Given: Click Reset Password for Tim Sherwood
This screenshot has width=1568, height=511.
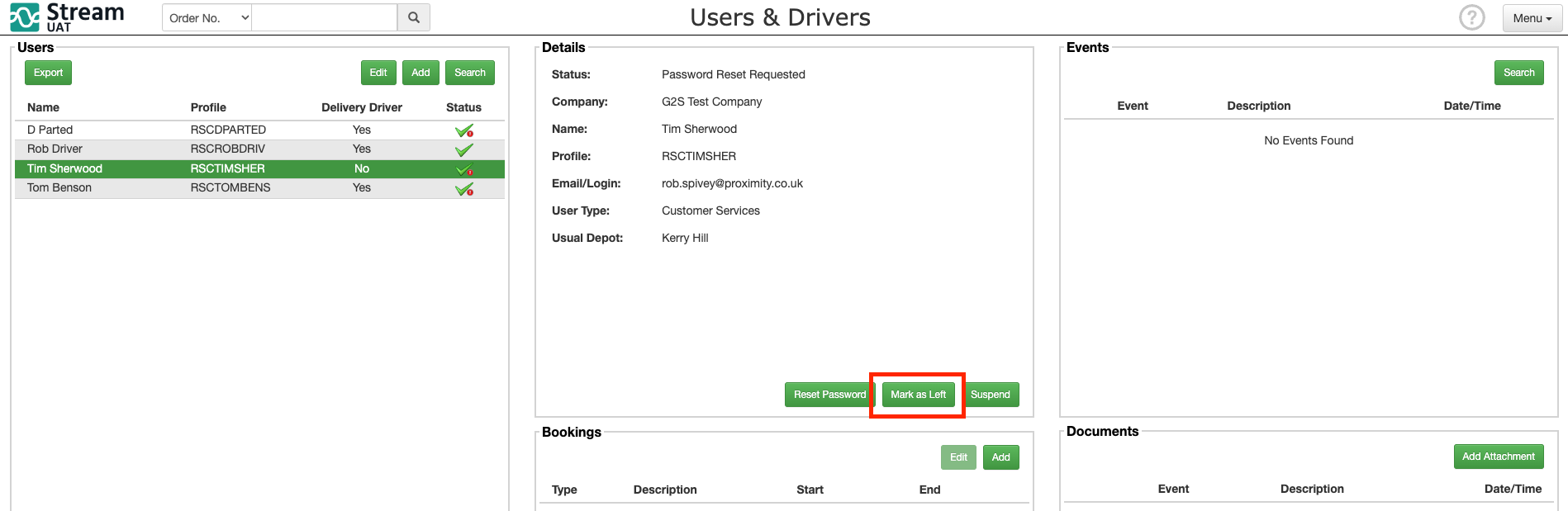Looking at the screenshot, I should (x=829, y=395).
